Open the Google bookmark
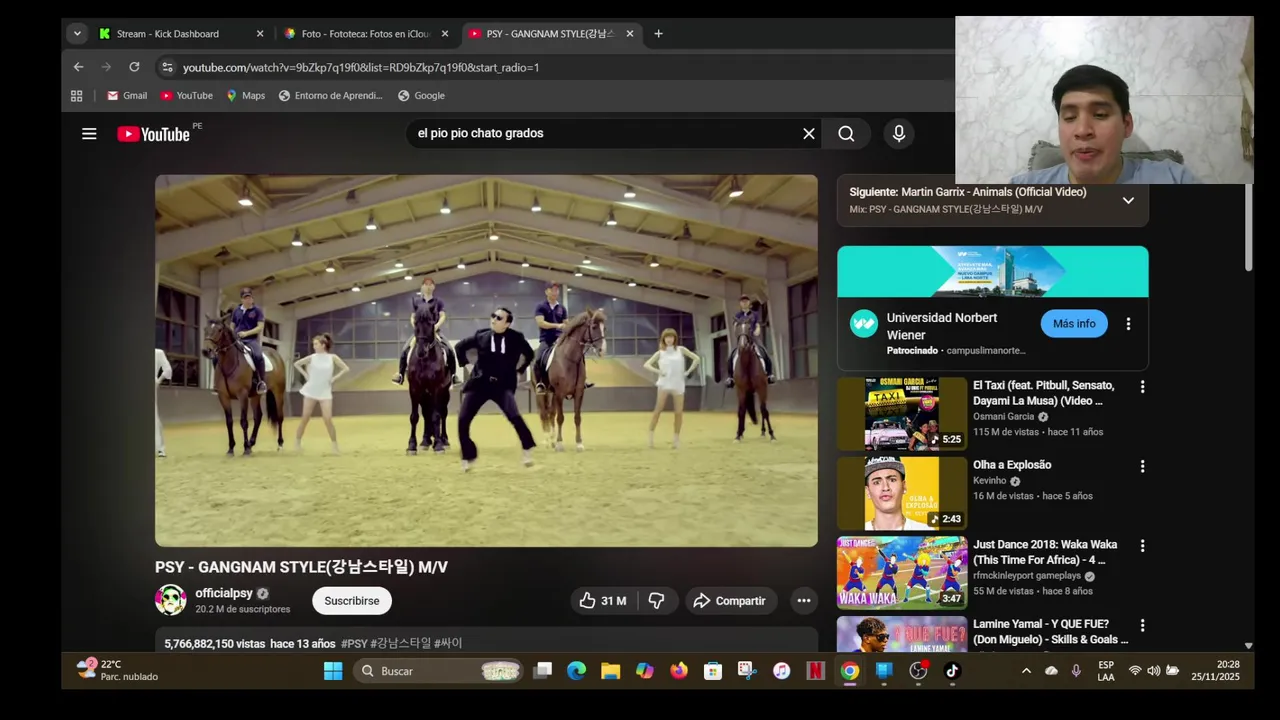The height and width of the screenshot is (720, 1280). point(421,96)
